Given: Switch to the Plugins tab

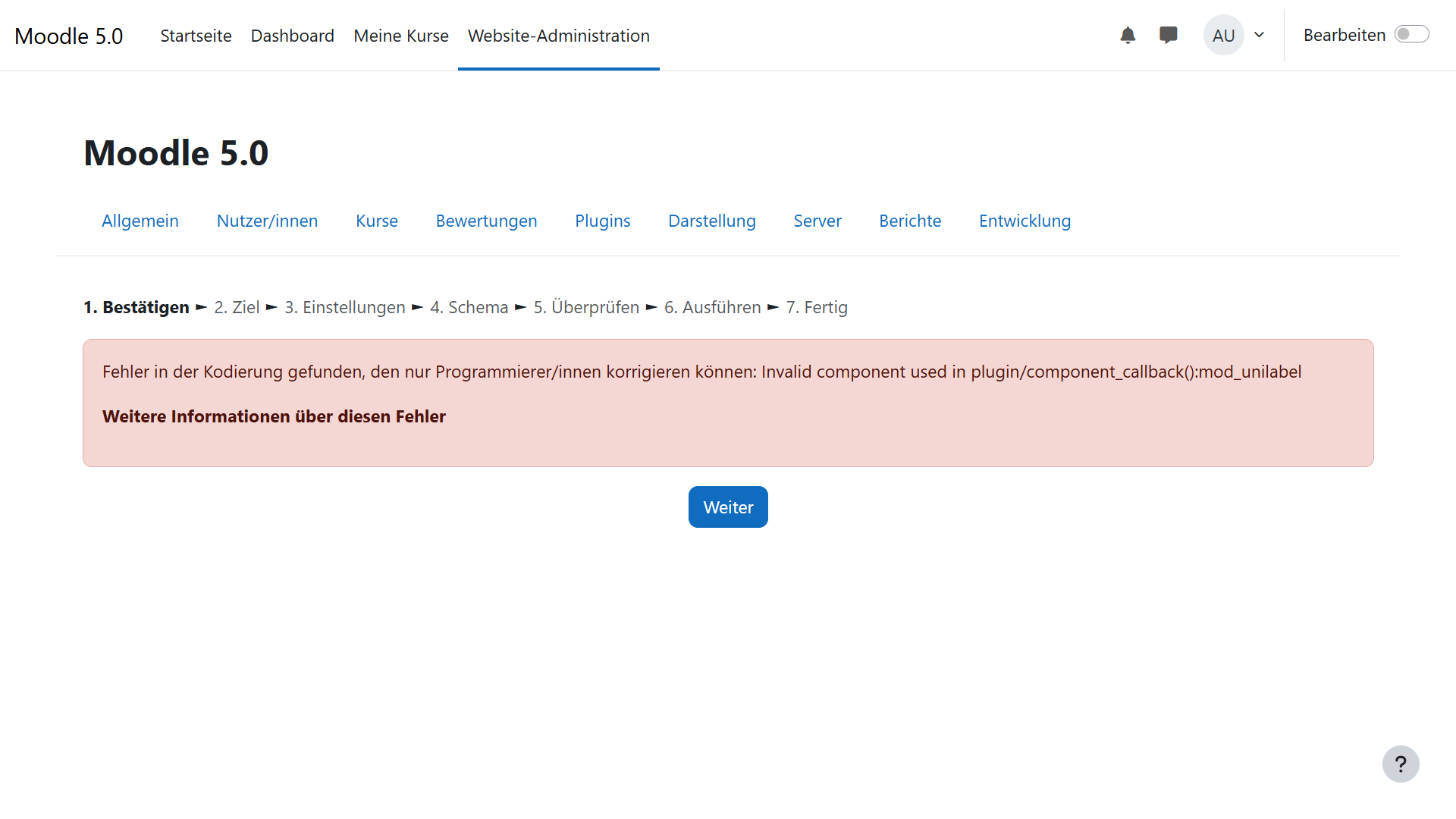Looking at the screenshot, I should coord(602,221).
